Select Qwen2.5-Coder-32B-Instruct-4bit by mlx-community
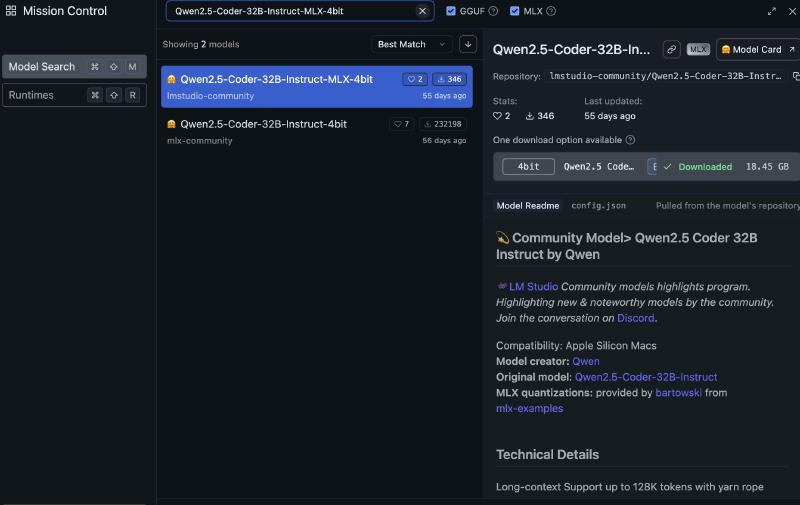This screenshot has height=505, width=800. tap(317, 132)
